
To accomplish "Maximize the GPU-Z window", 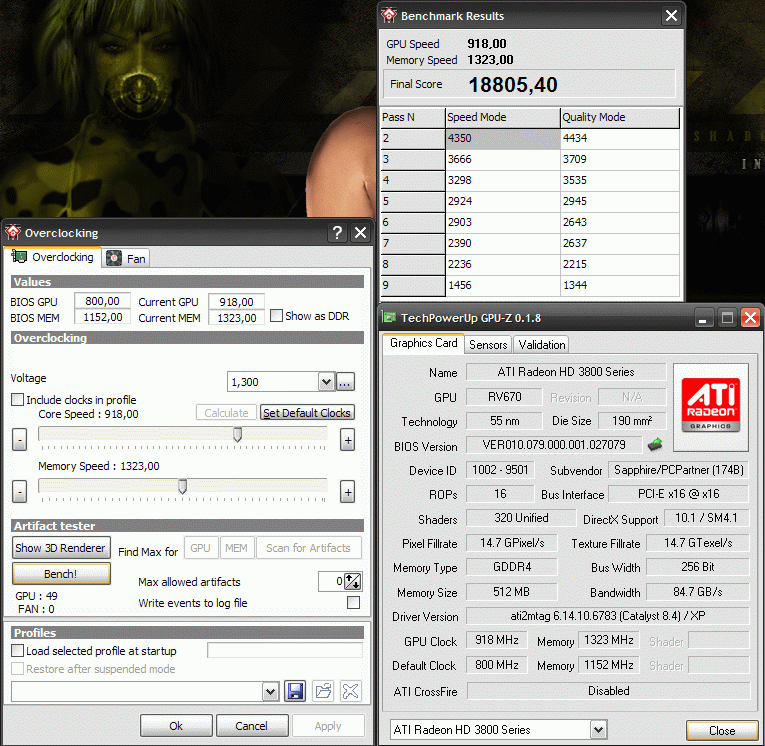I will (x=727, y=319).
